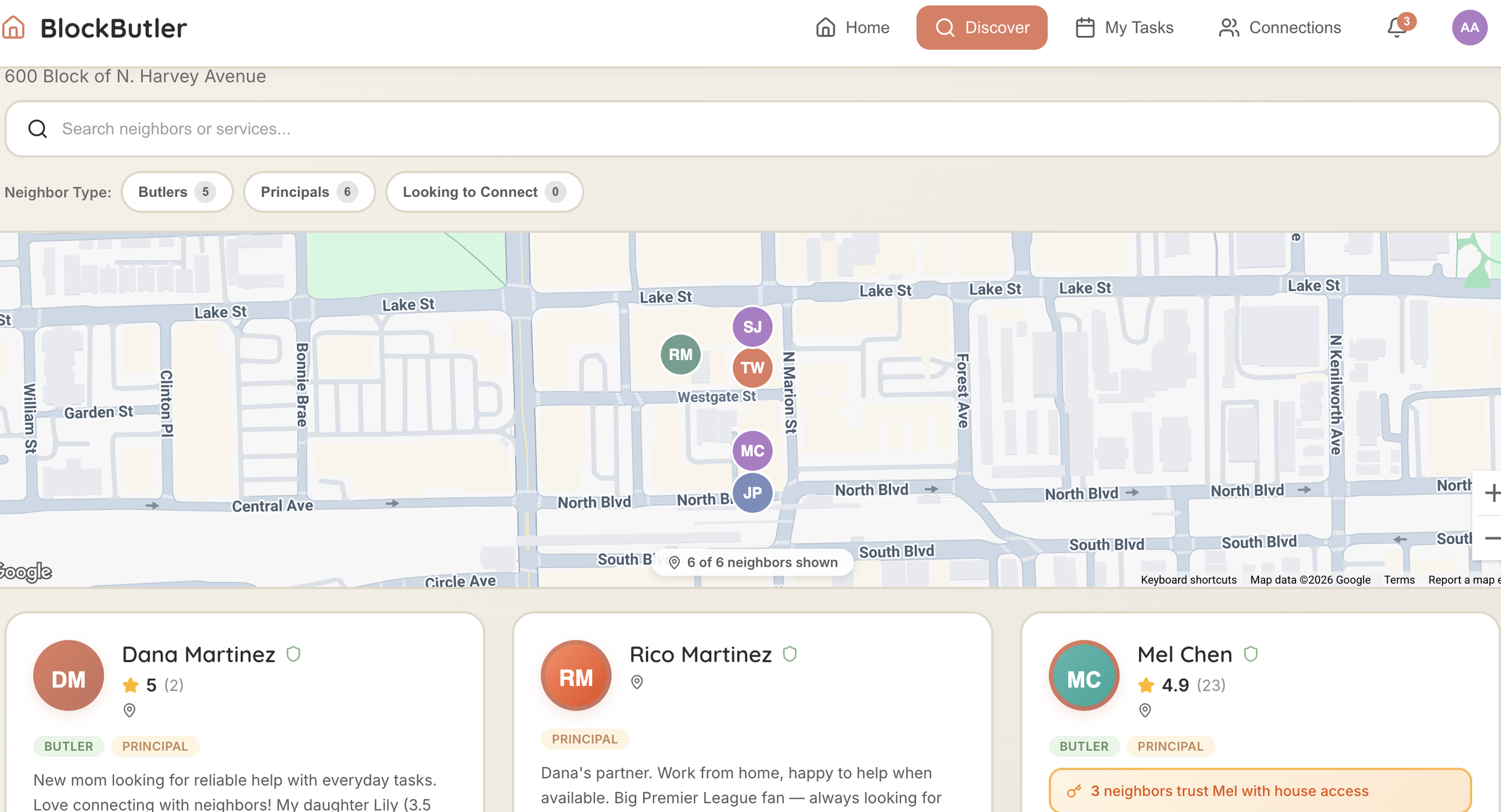Open the notifications bell icon
1501x812 pixels.
click(x=1397, y=28)
